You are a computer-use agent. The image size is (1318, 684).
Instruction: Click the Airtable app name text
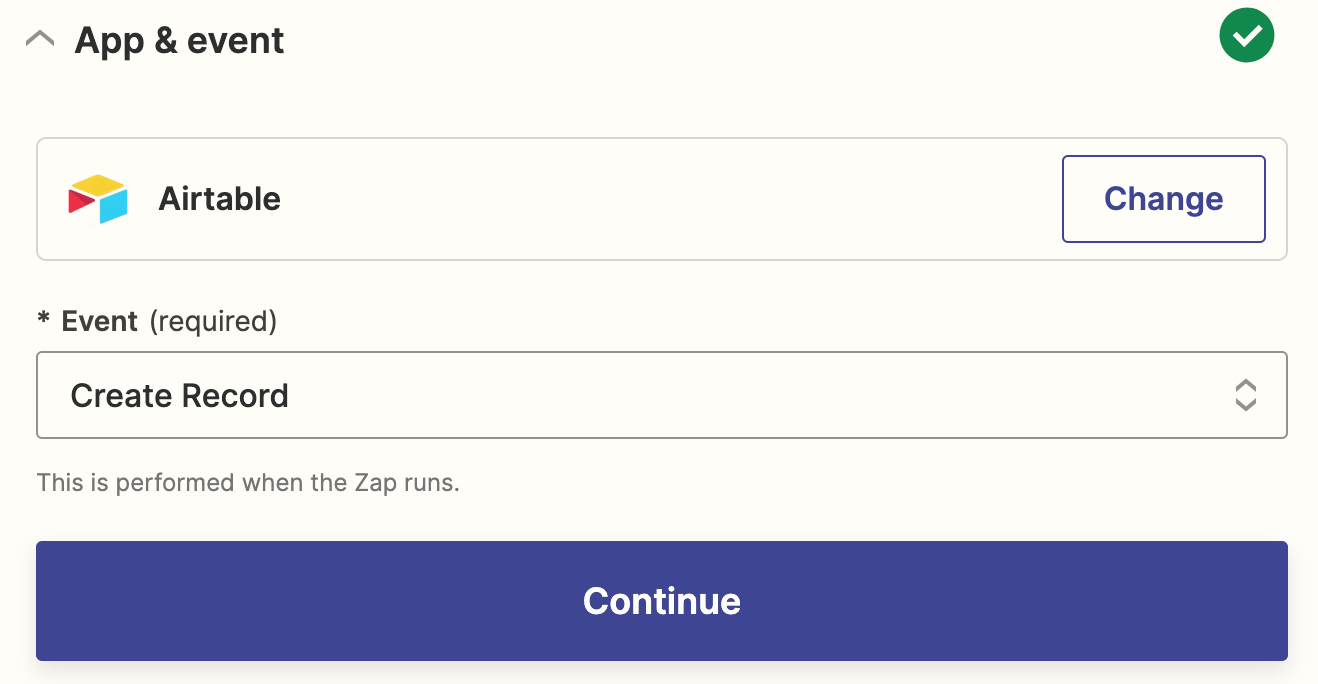click(x=219, y=199)
